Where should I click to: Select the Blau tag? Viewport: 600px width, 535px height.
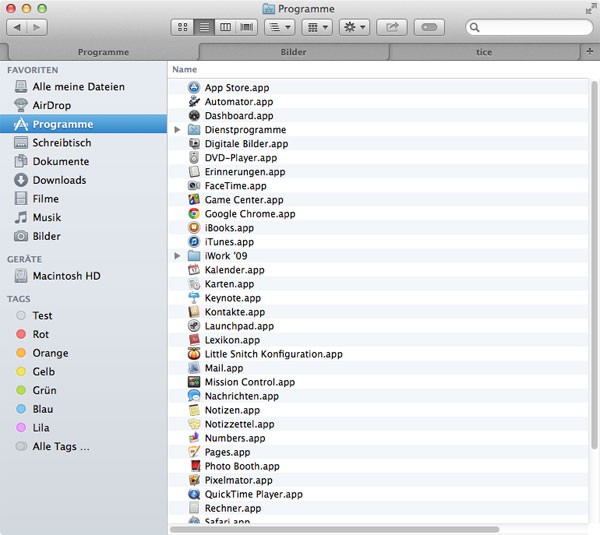tap(83, 409)
